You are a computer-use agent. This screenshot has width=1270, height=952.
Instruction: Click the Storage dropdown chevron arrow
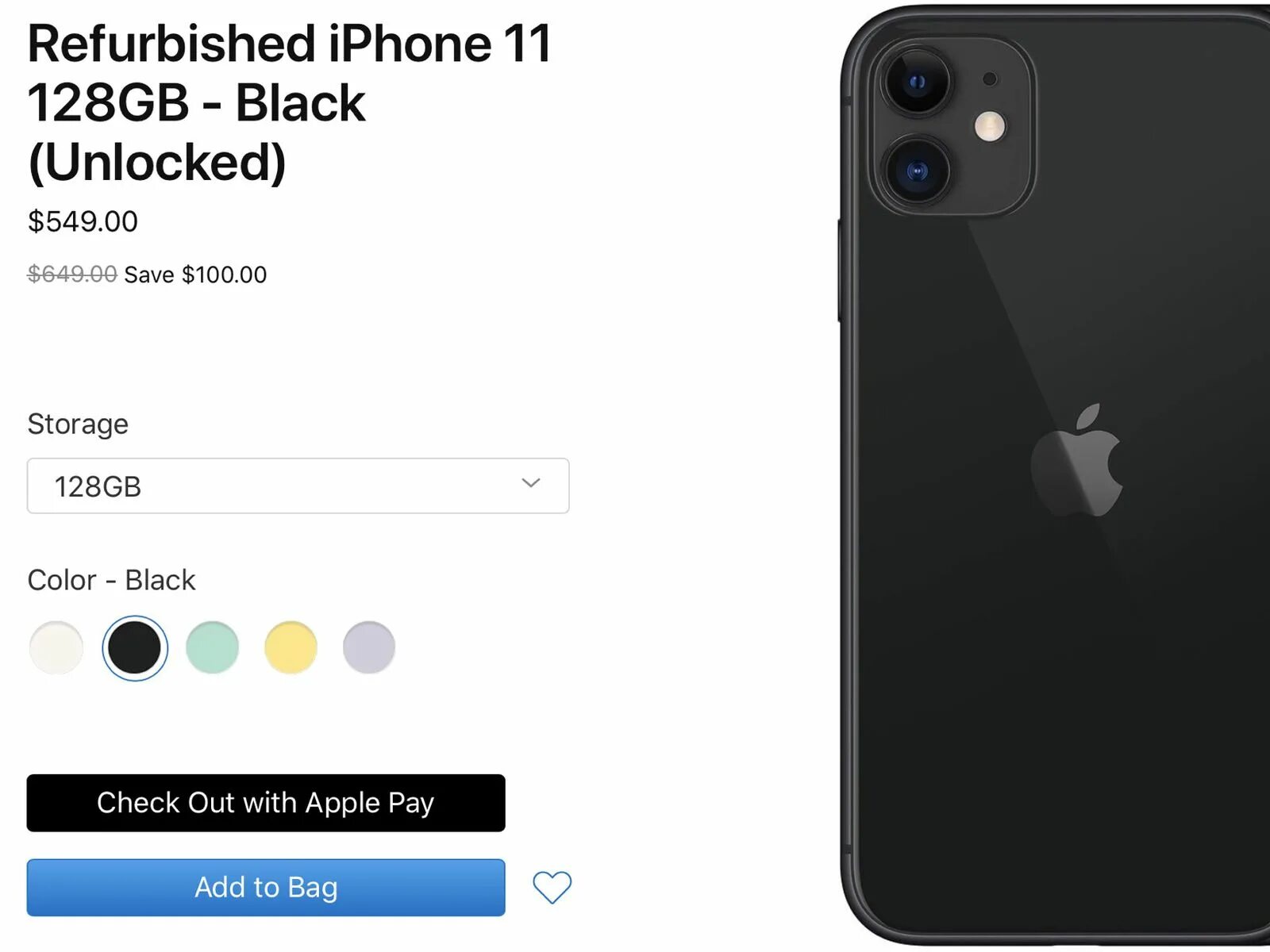click(x=531, y=482)
